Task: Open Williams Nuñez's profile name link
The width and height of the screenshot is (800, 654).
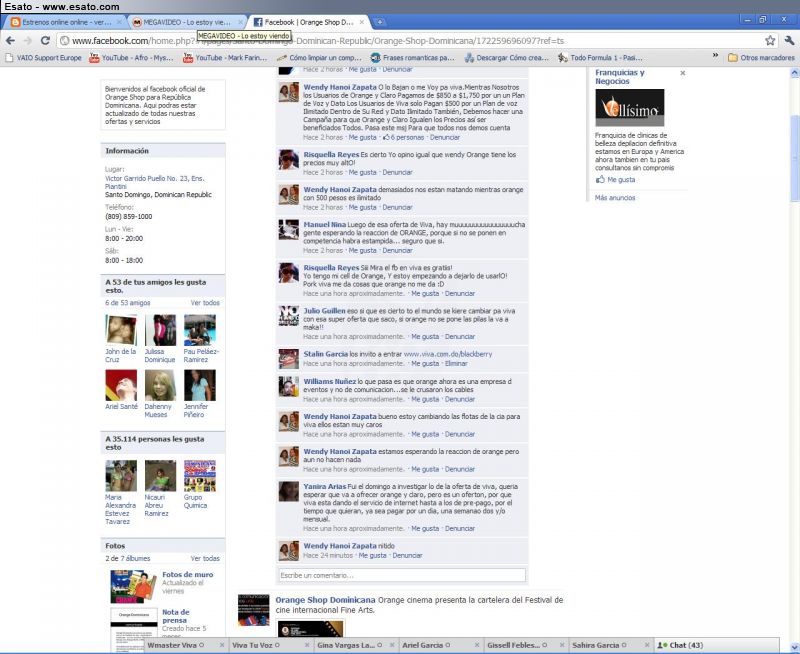Action: [x=330, y=382]
